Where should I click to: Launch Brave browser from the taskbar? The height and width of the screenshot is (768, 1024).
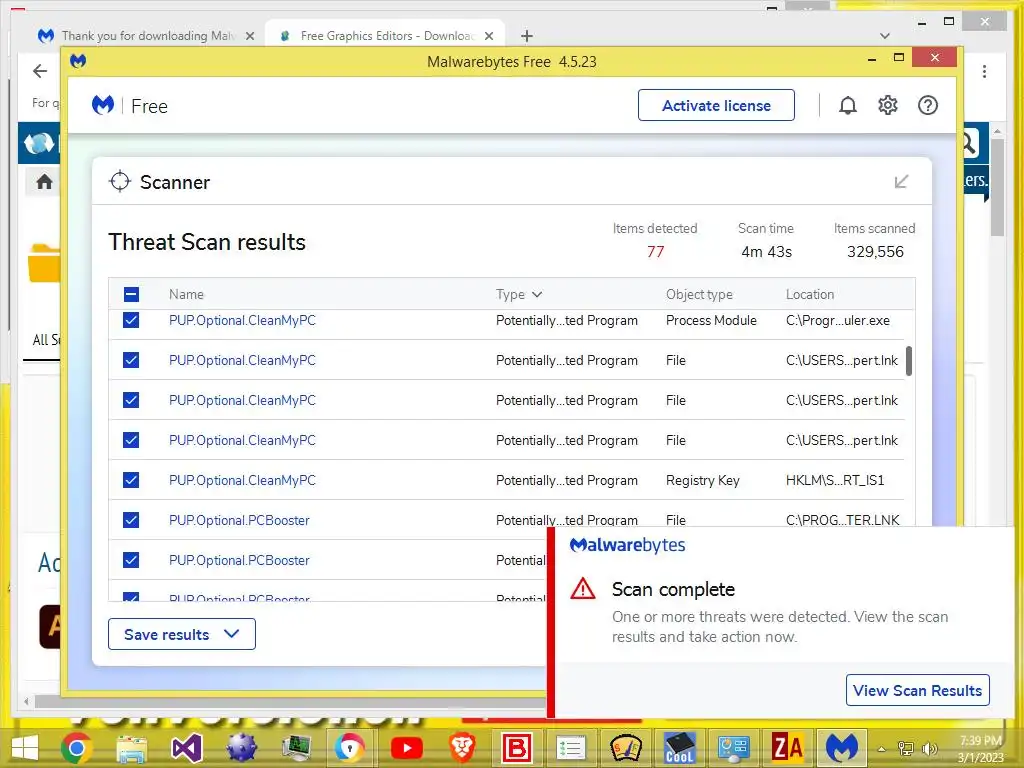coord(462,748)
